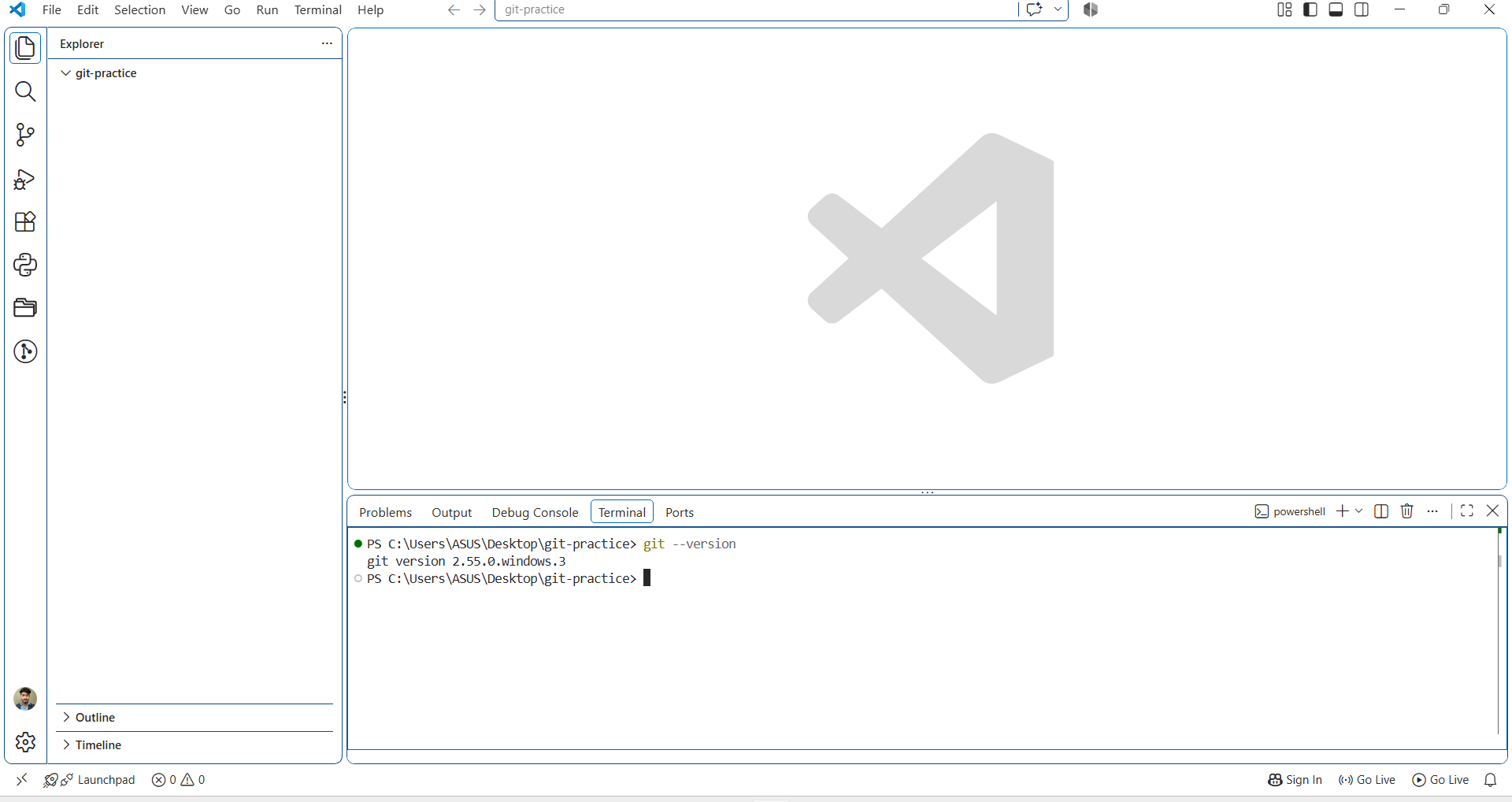Screen dimensions: 1512x802
Task: Close the terminal panel
Action: 1492,511
